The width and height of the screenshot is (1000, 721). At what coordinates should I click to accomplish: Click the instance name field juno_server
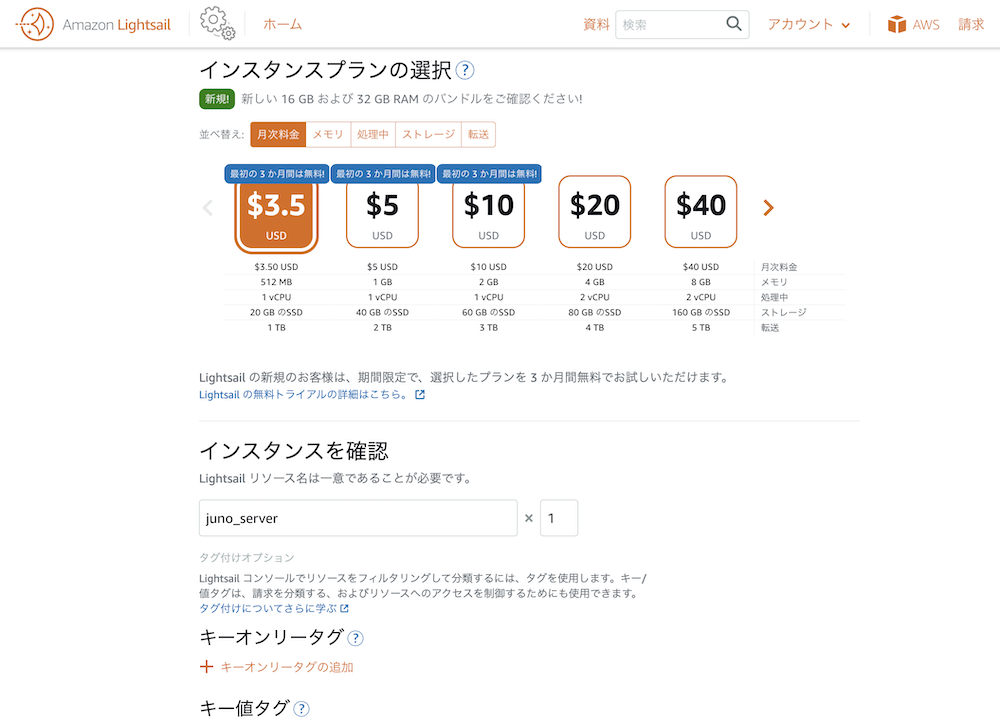click(x=358, y=518)
